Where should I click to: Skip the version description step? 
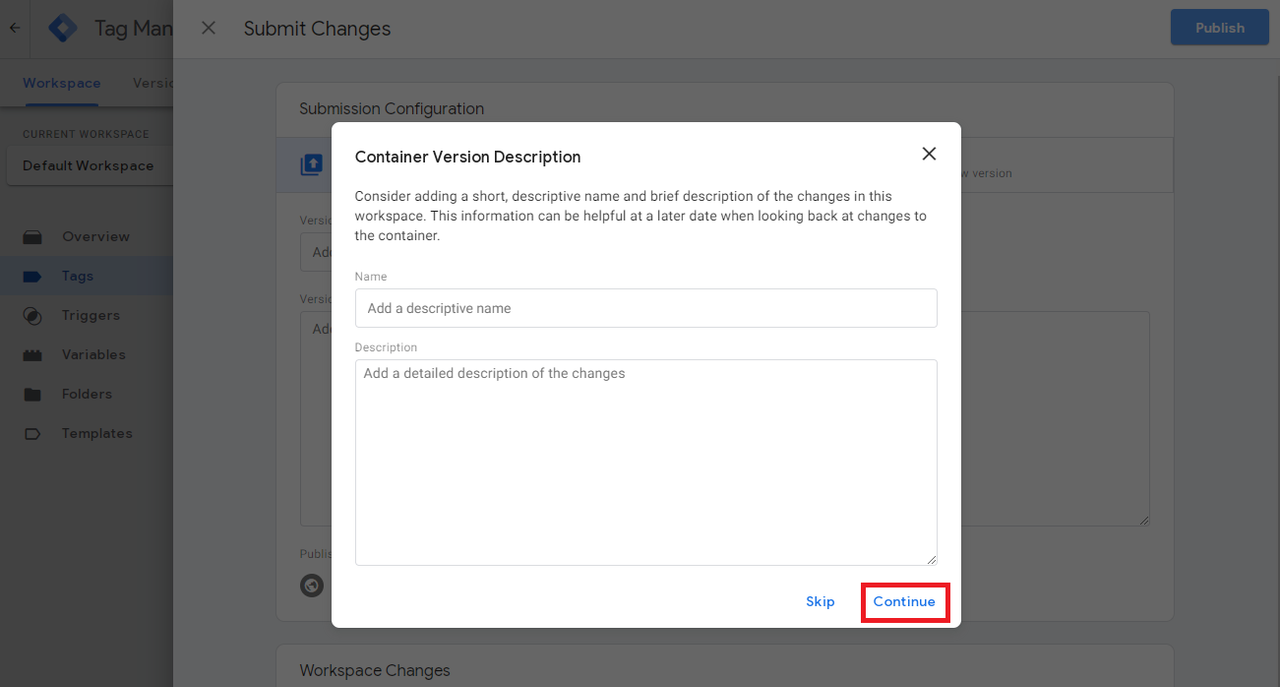click(820, 602)
